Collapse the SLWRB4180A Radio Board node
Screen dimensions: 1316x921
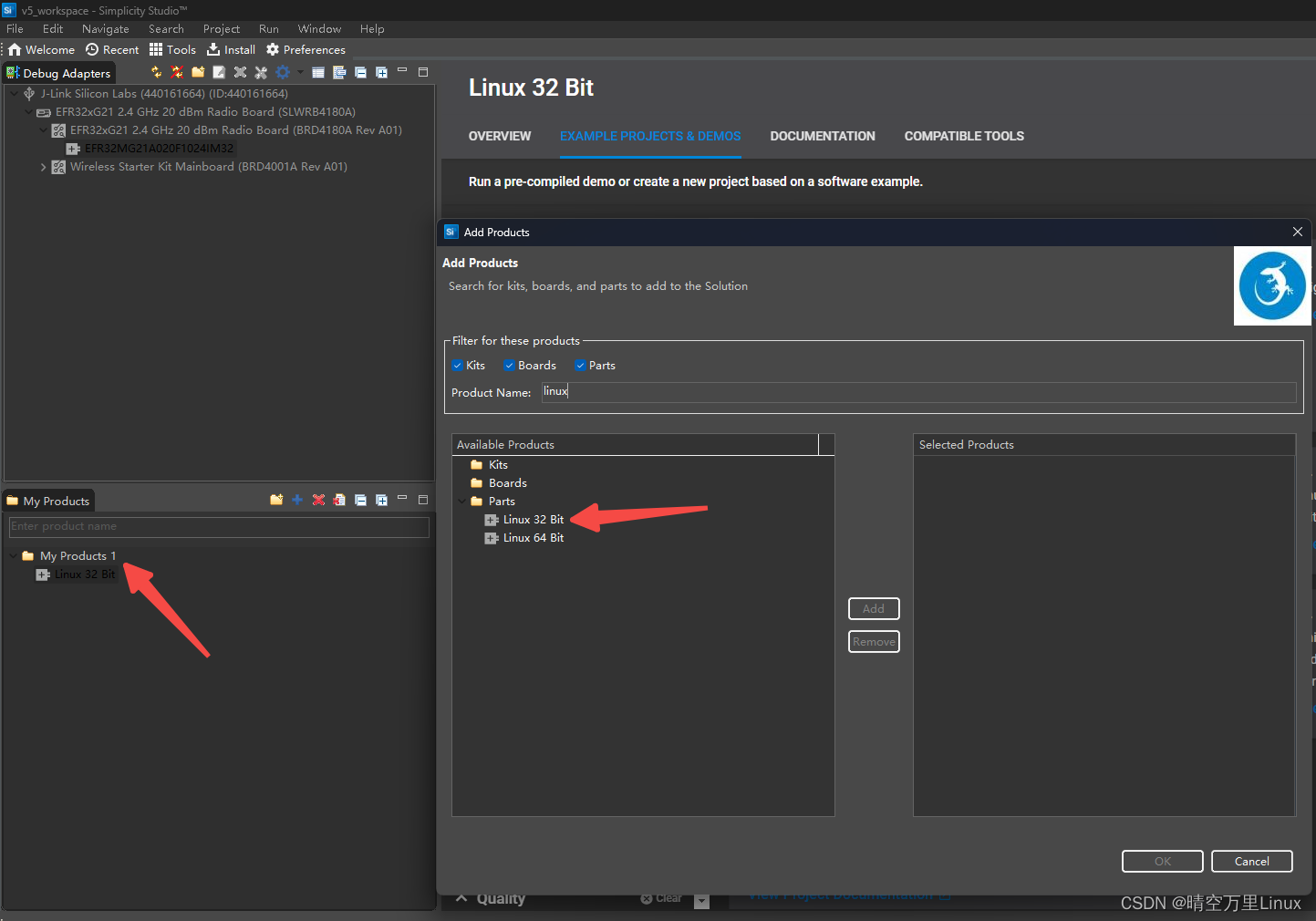(28, 112)
